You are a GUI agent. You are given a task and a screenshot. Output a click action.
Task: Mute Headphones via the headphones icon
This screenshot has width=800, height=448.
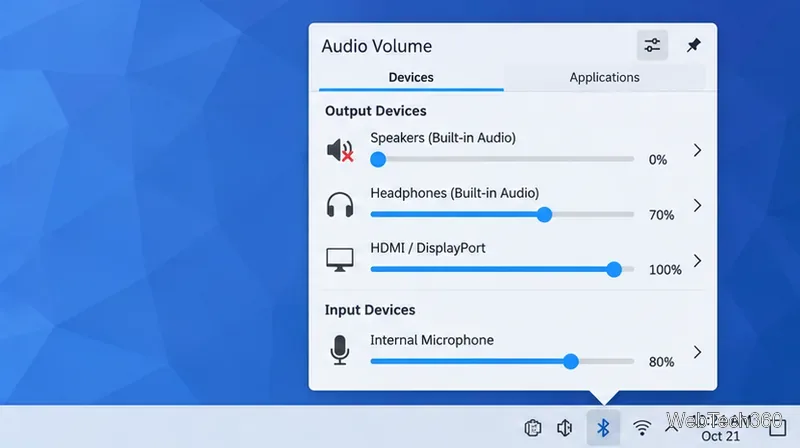340,205
